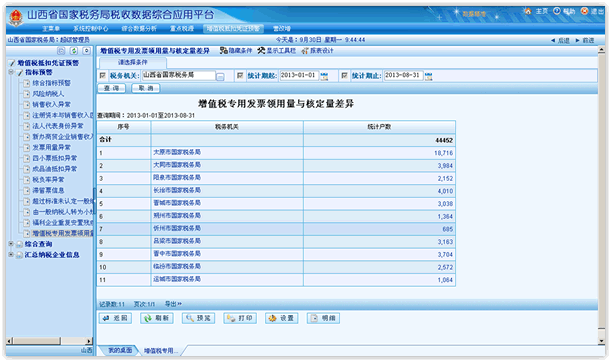Image resolution: width=611 pixels, height=362 pixels.
Task: Collapse the 指标预警 tree node
Action: pos(11,72)
